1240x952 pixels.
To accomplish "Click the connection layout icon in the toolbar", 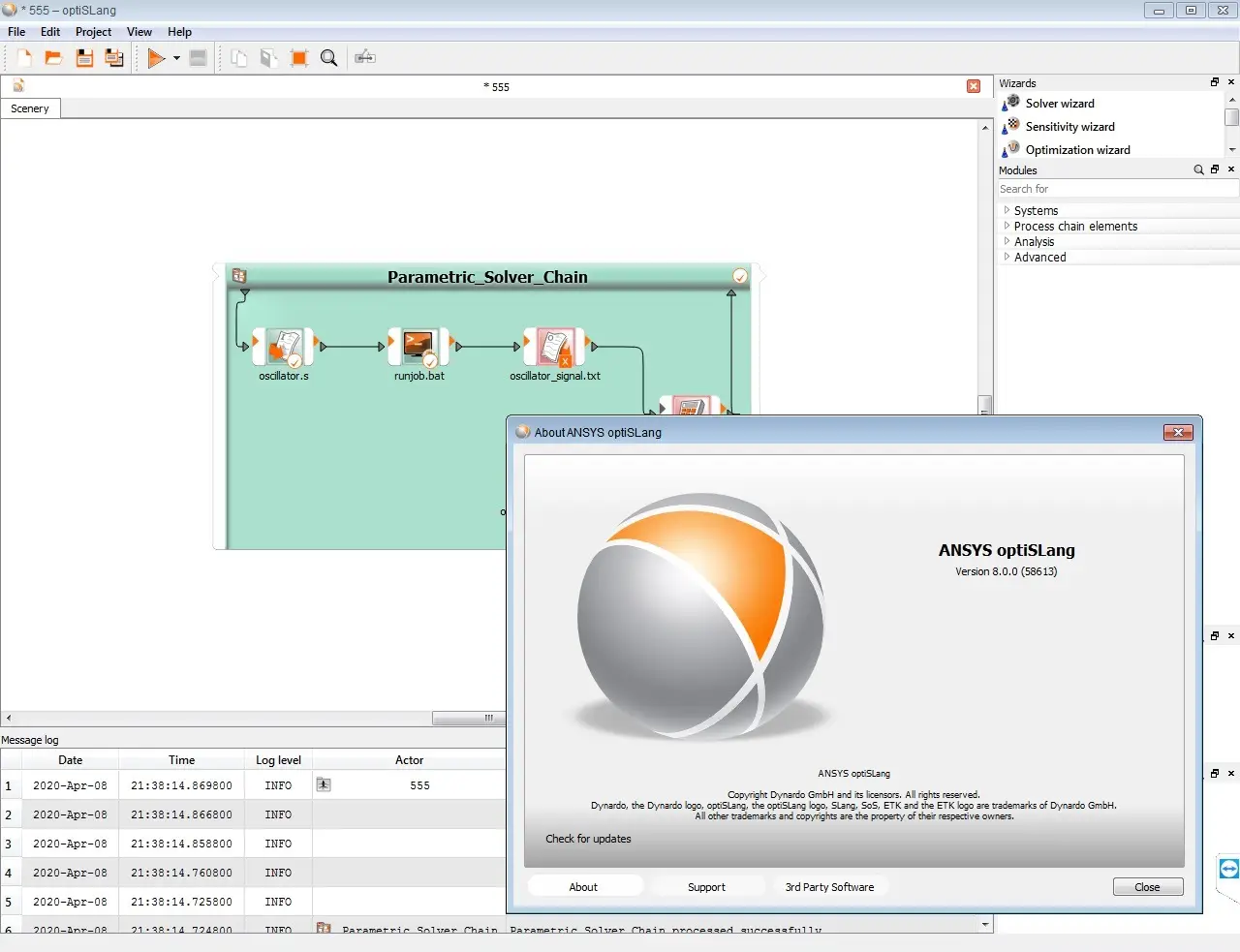I will 364,58.
